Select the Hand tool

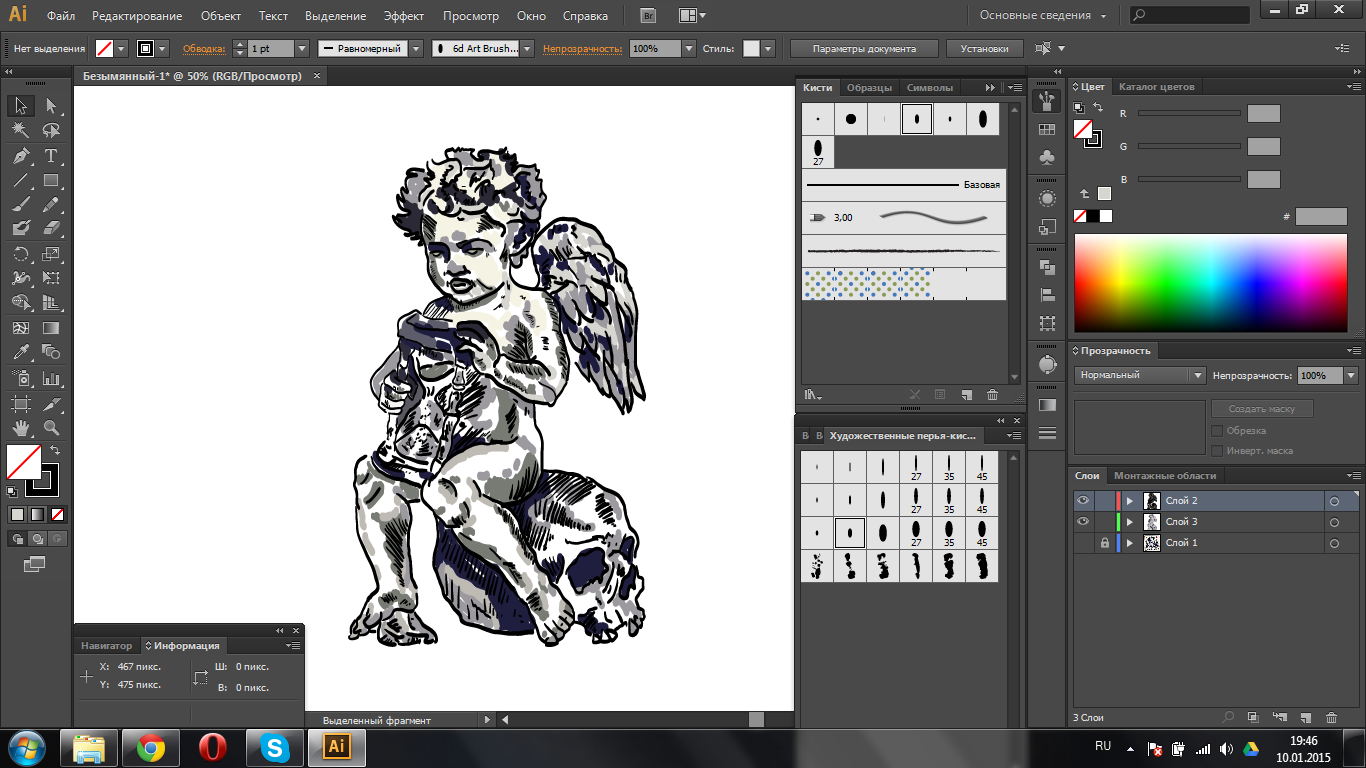point(20,427)
